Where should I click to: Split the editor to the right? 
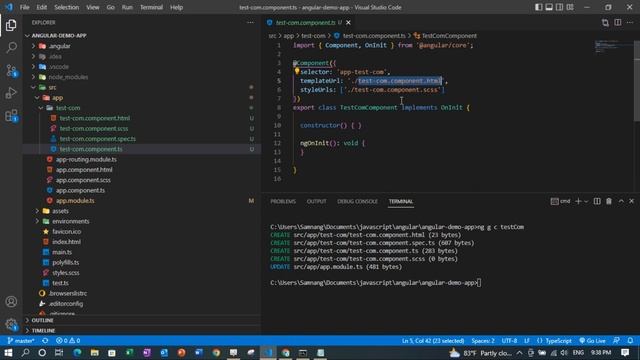[x=618, y=22]
